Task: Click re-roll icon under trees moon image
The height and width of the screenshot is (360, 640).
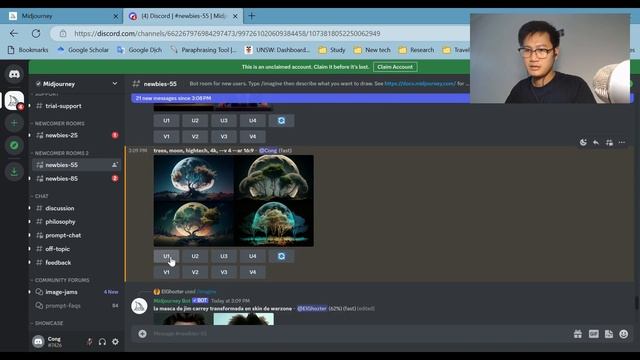Action: pyautogui.click(x=281, y=256)
